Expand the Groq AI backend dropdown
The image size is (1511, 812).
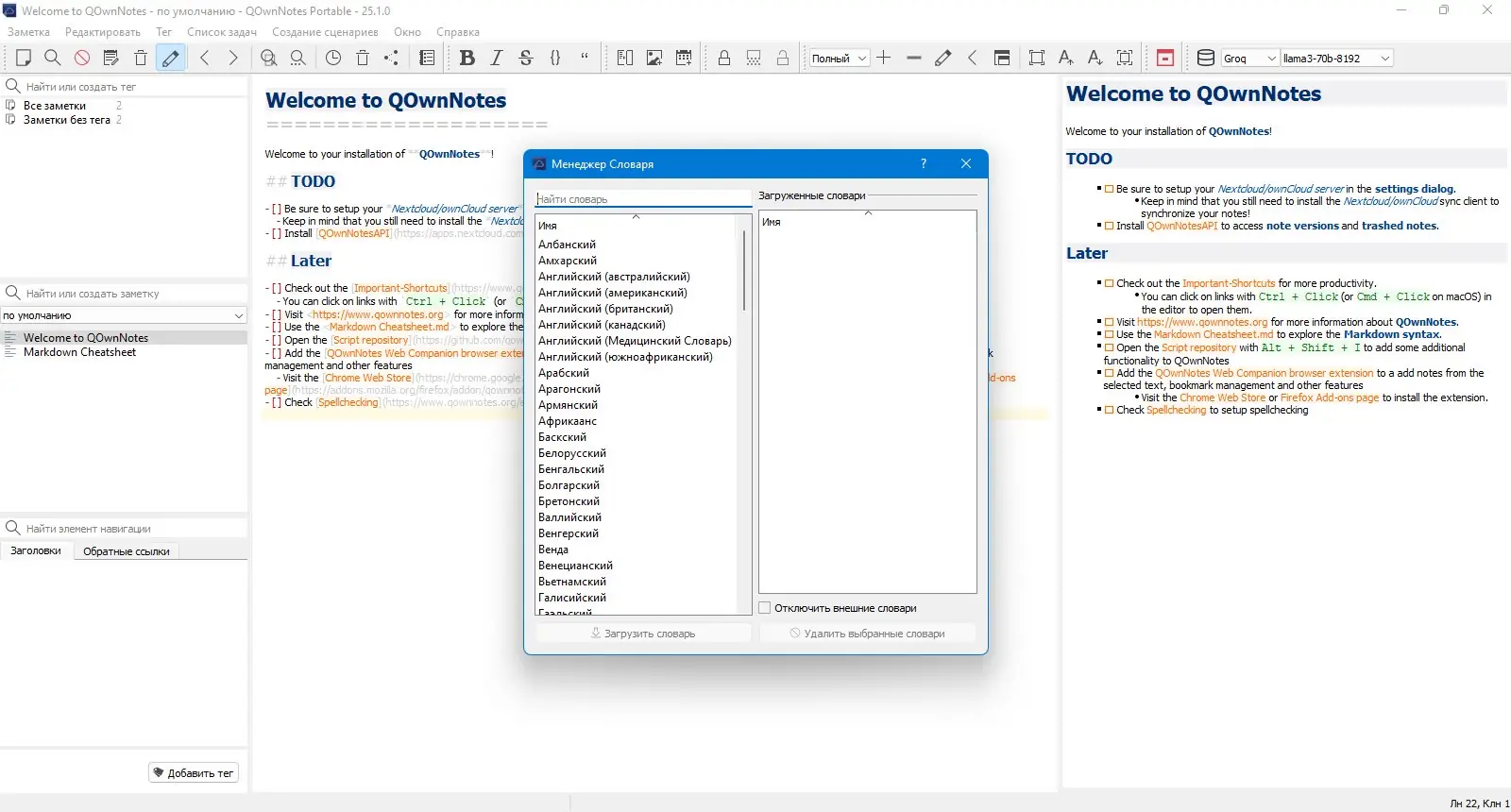click(x=1249, y=59)
